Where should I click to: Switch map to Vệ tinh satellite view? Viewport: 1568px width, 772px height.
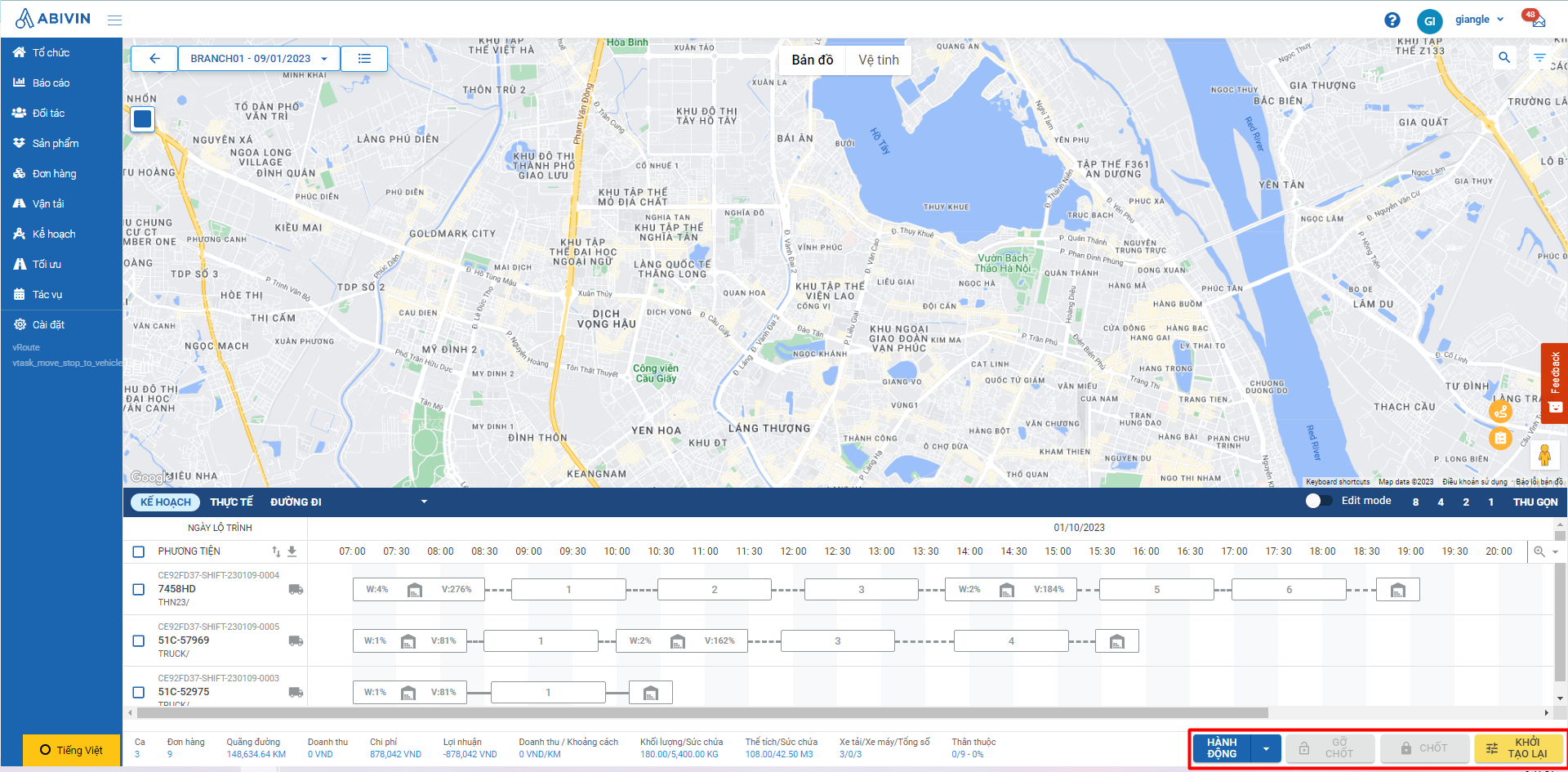pyautogui.click(x=879, y=60)
